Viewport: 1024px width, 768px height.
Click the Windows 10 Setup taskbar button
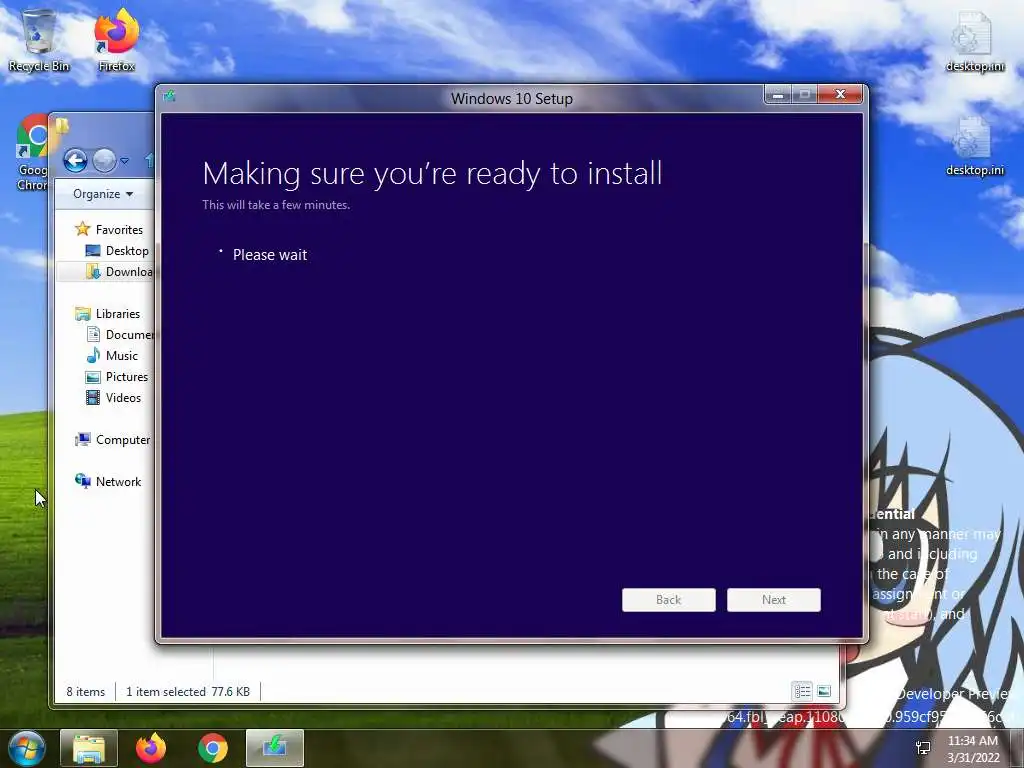(x=275, y=748)
